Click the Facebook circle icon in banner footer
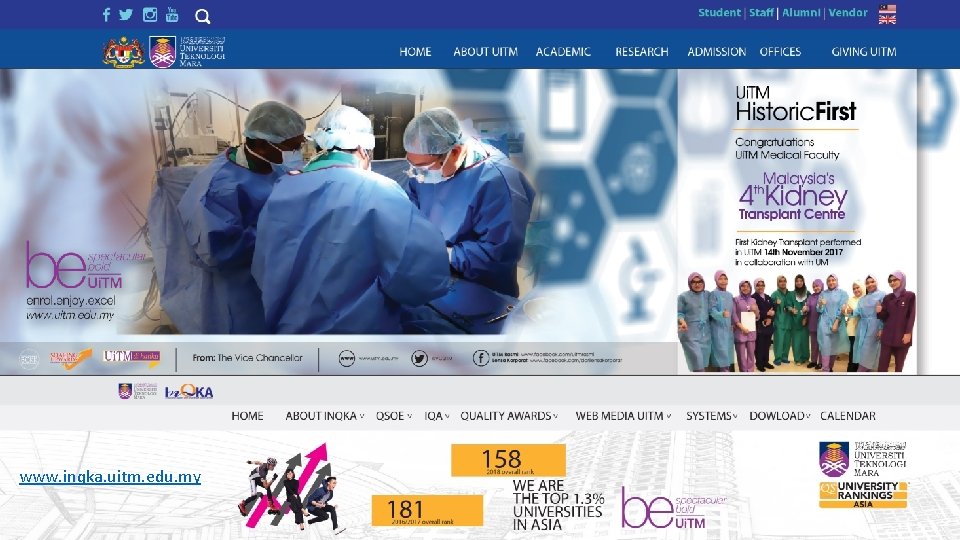The height and width of the screenshot is (540, 960). (481, 359)
